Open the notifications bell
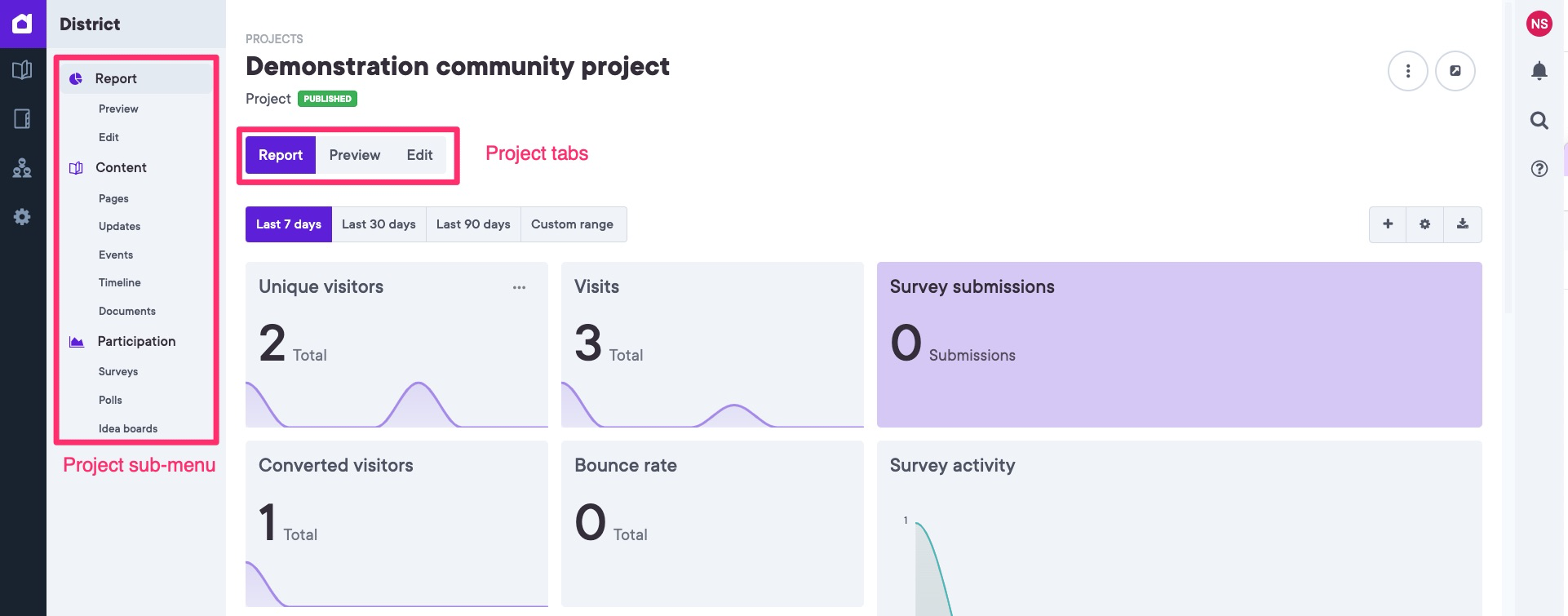Viewport: 1568px width, 616px height. point(1539,72)
